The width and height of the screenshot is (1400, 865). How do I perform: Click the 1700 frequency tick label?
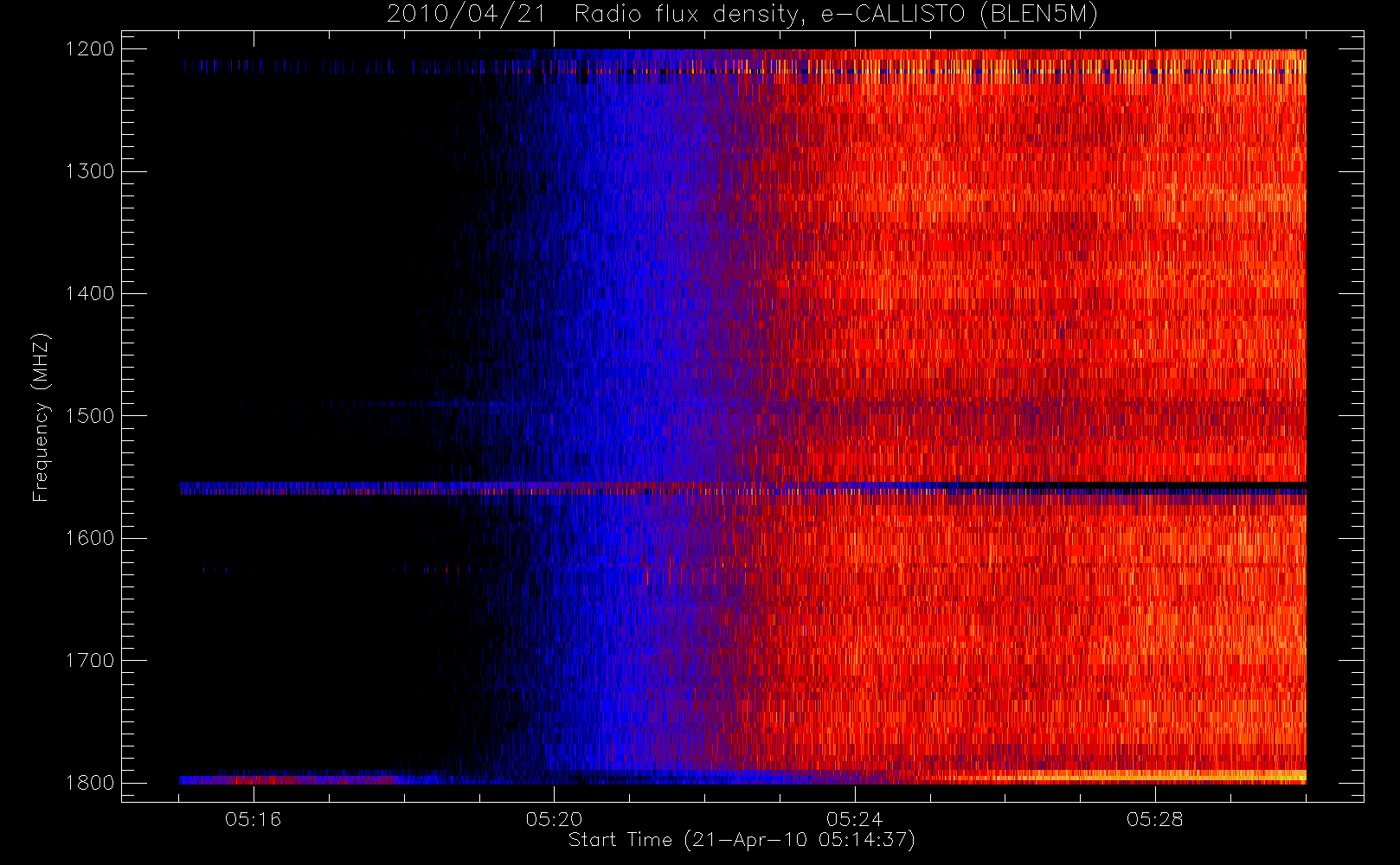pos(90,661)
